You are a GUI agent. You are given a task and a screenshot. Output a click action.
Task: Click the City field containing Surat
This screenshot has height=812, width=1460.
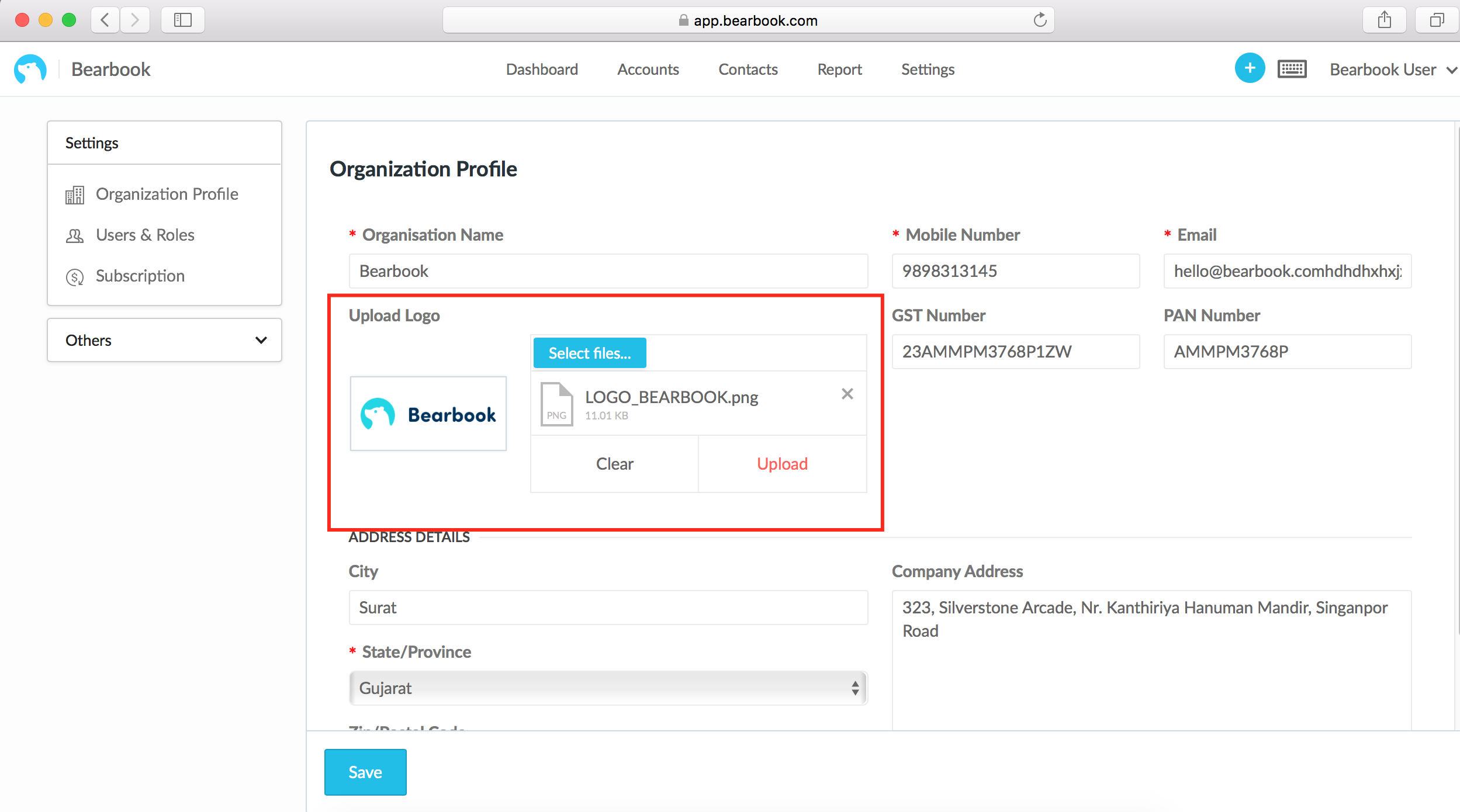coord(608,608)
